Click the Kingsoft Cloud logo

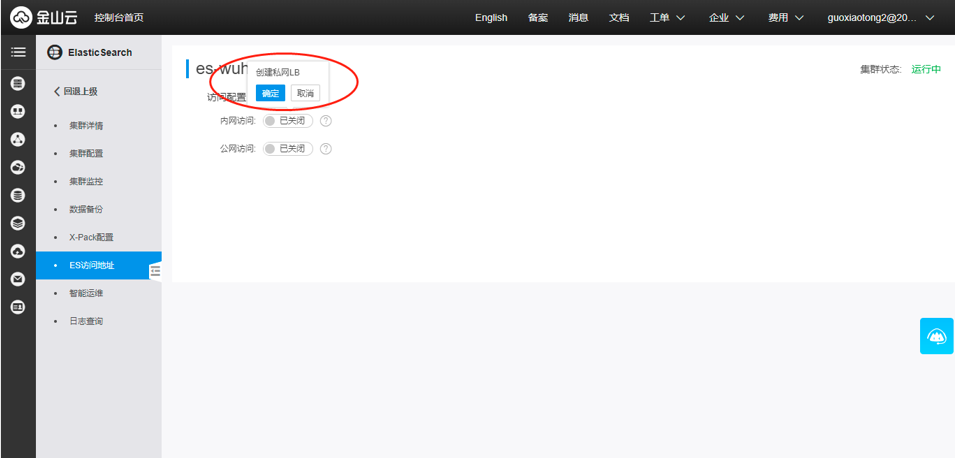tap(43, 18)
